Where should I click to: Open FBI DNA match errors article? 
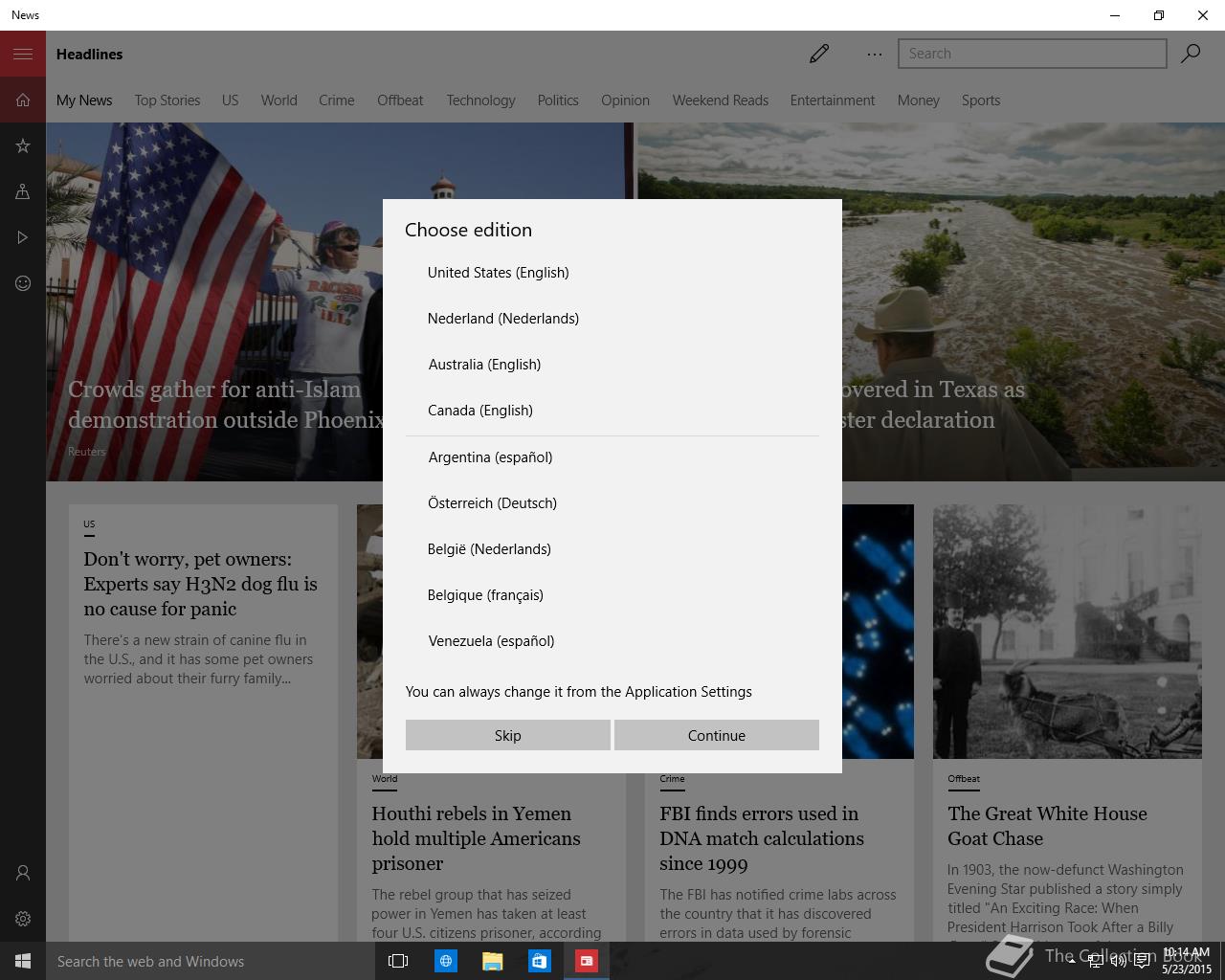(762, 838)
